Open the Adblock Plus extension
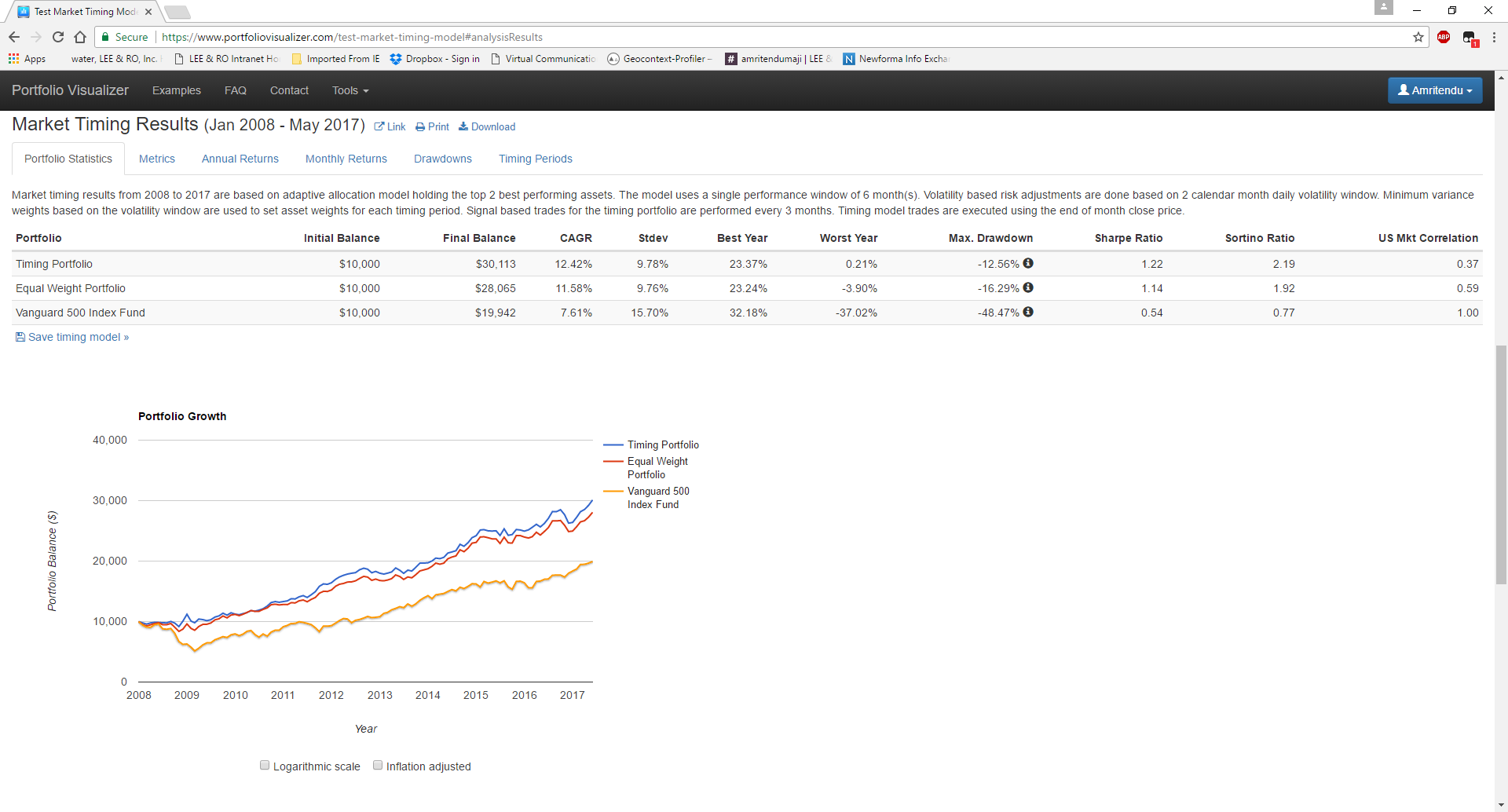 pos(1444,37)
